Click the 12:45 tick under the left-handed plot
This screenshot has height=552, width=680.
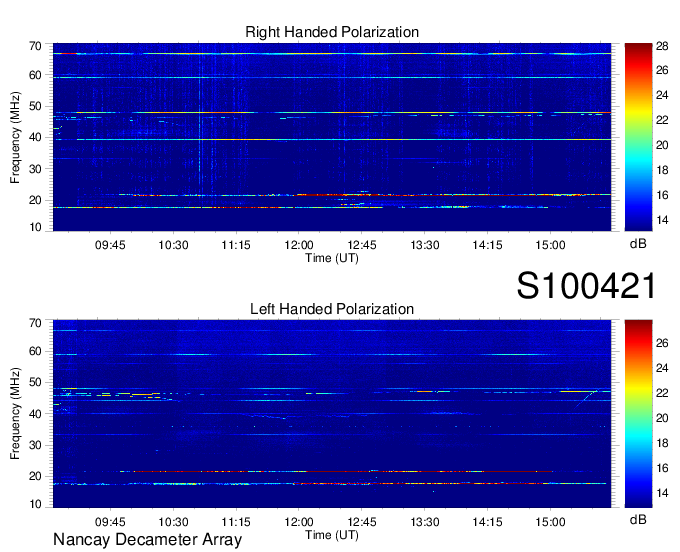pyautogui.click(x=362, y=522)
